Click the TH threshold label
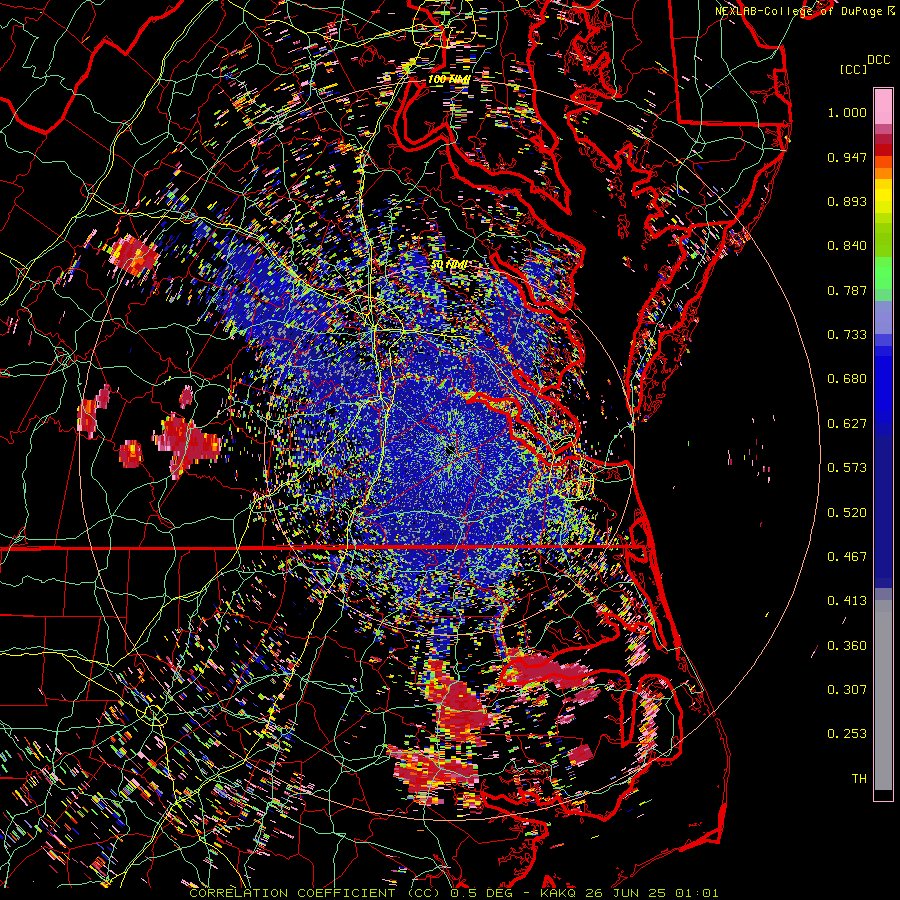The image size is (900, 900). pos(859,779)
